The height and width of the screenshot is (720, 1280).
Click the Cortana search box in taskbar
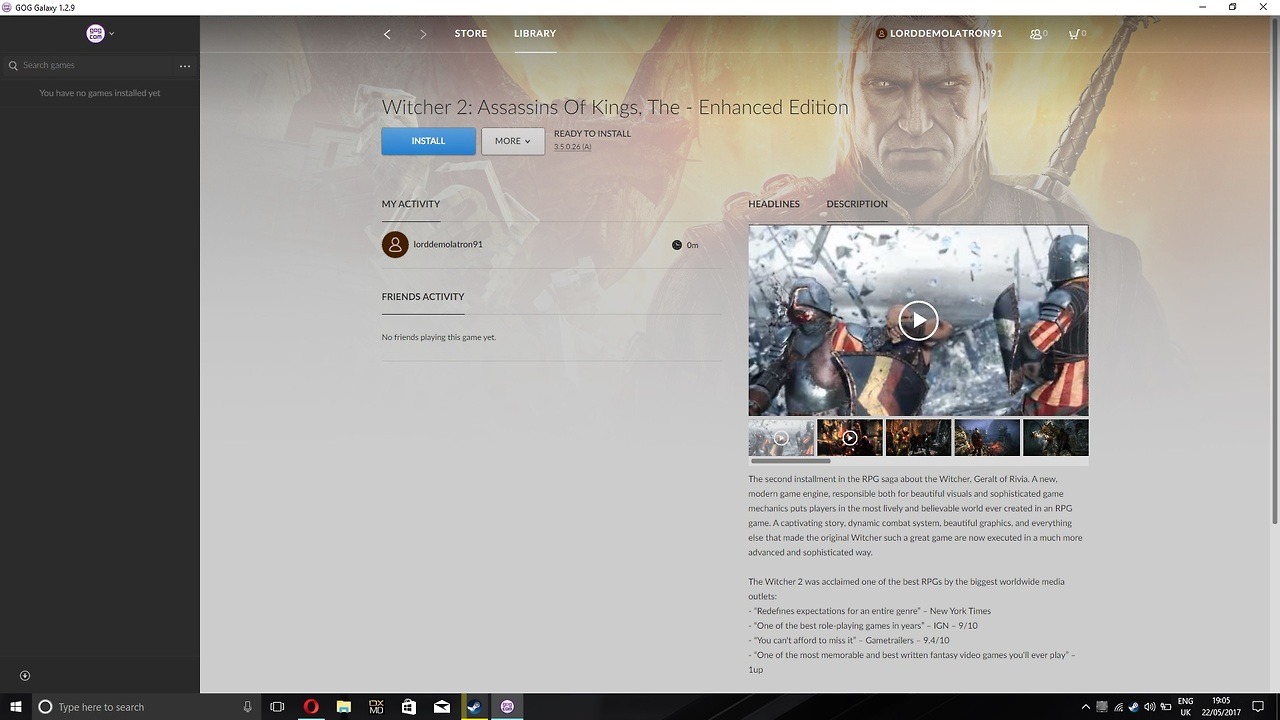[147, 707]
